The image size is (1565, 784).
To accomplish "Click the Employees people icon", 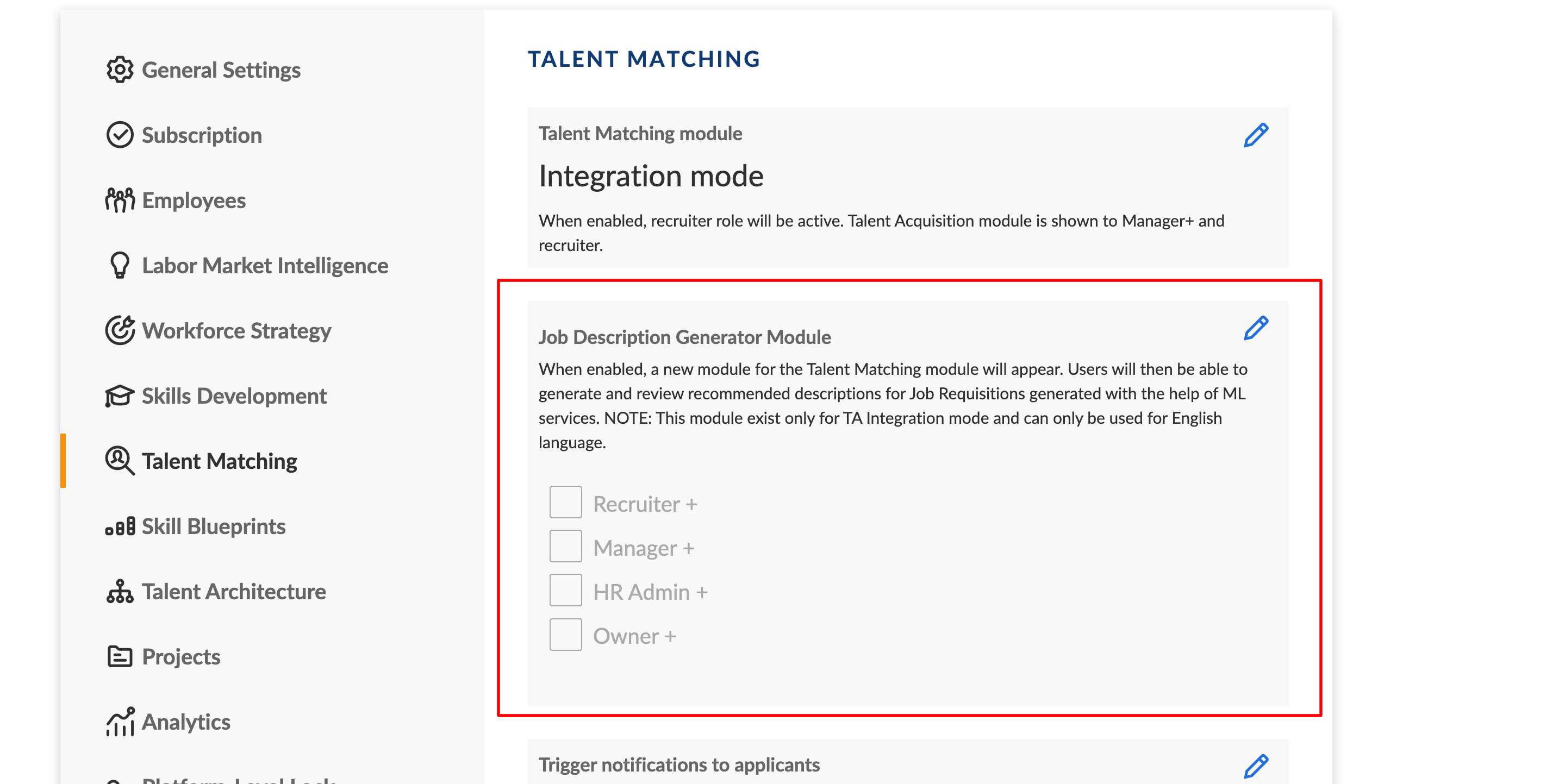I will pos(120,200).
